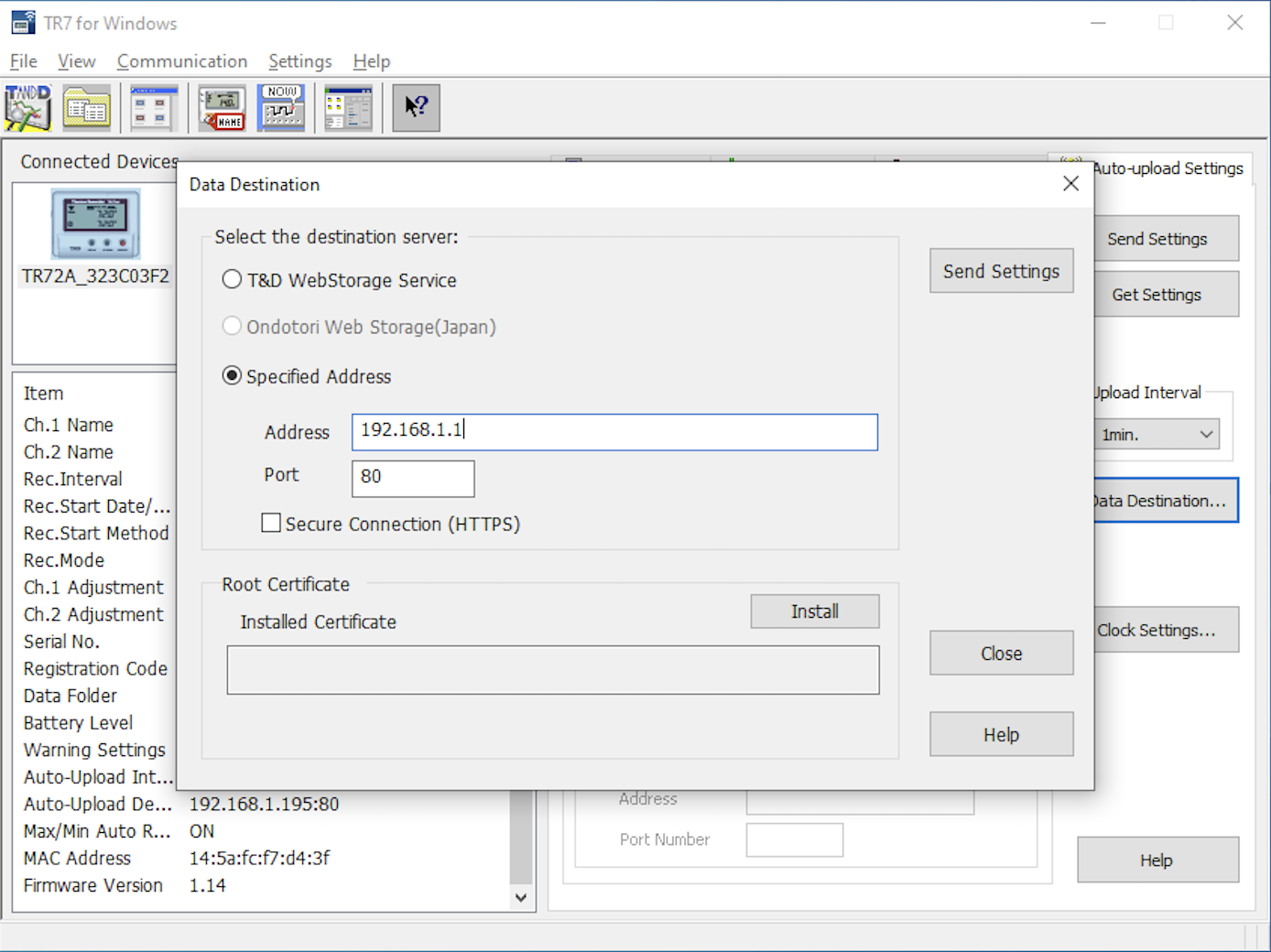Click the Clock Settings... button
This screenshot has height=952, width=1271.
point(1166,630)
